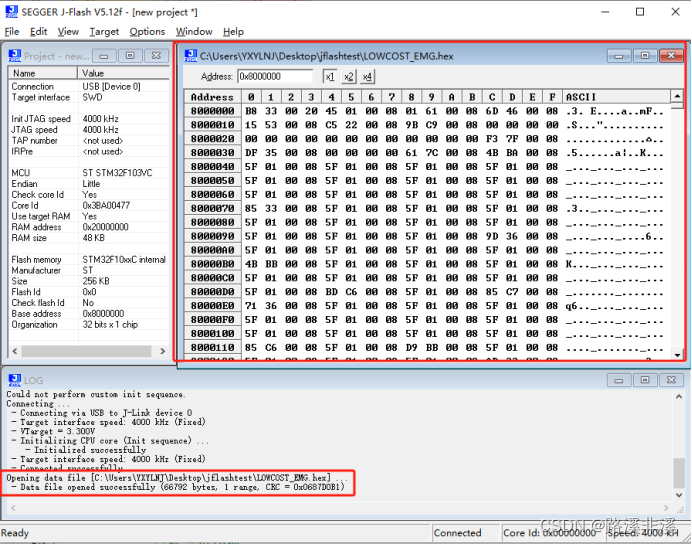
Task: Maximize the J-Flash main window
Action: pyautogui.click(x=640, y=12)
